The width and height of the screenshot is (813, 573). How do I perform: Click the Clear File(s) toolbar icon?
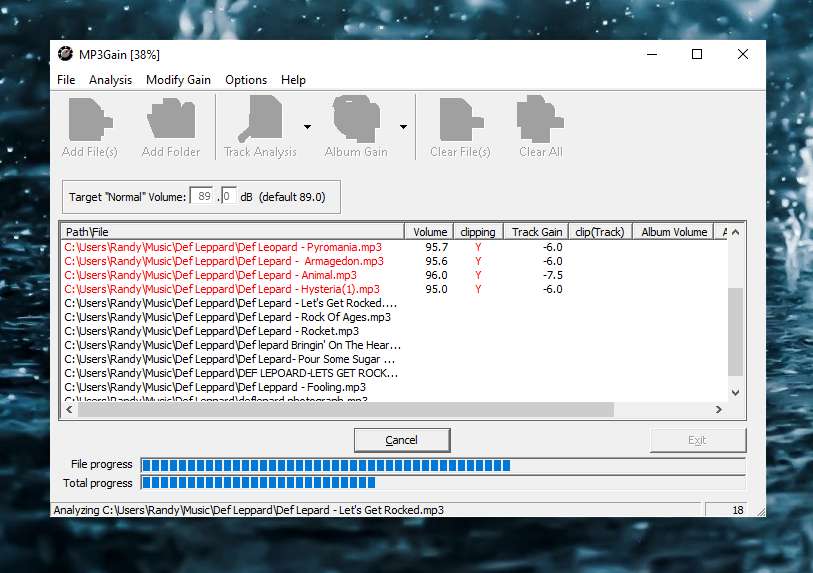(x=461, y=120)
